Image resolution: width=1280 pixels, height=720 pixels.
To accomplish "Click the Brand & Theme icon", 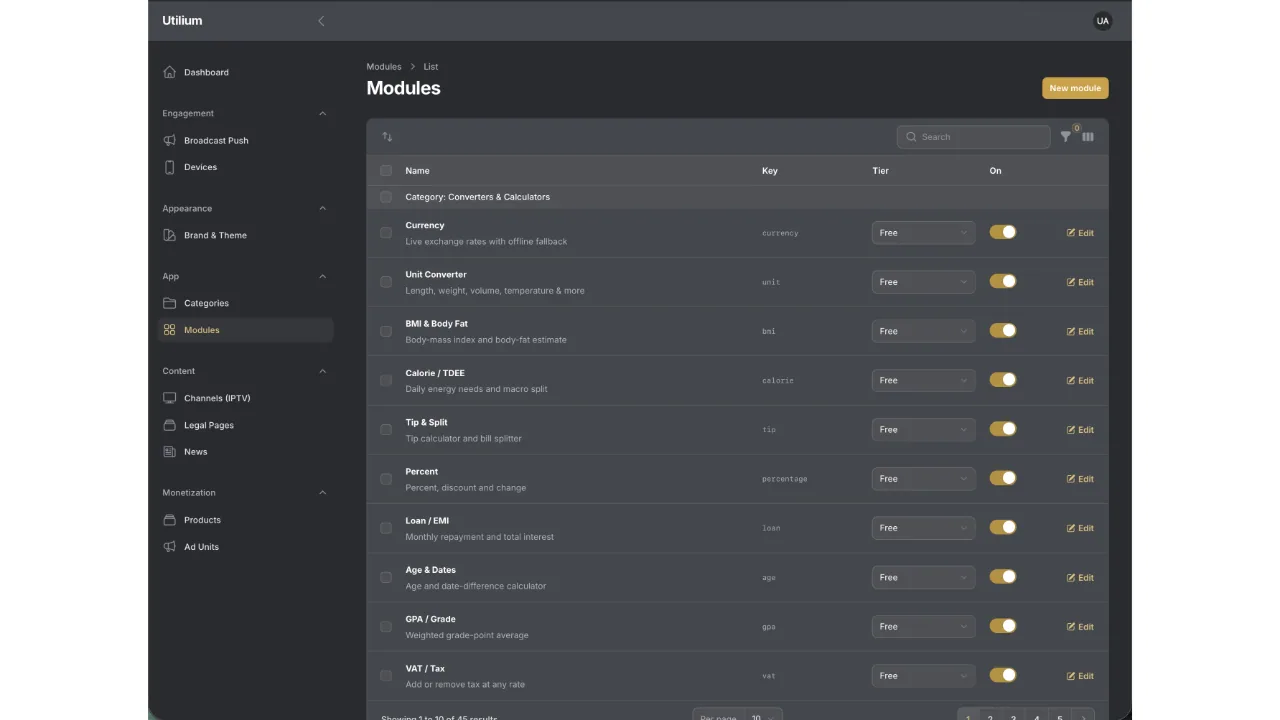I will [x=169, y=235].
